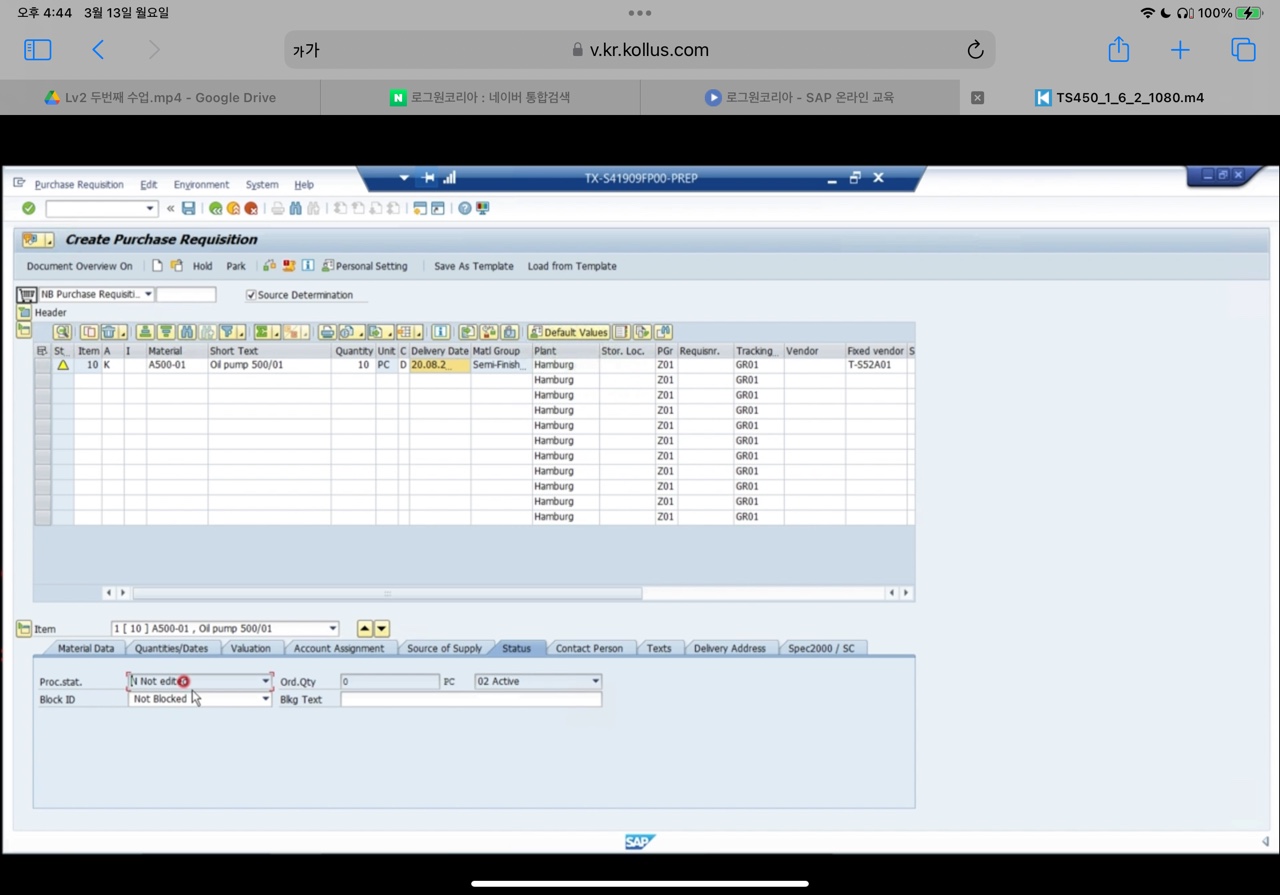The height and width of the screenshot is (895, 1280).
Task: Click the Sort Descending icon in the item toolbar
Action: [x=166, y=332]
